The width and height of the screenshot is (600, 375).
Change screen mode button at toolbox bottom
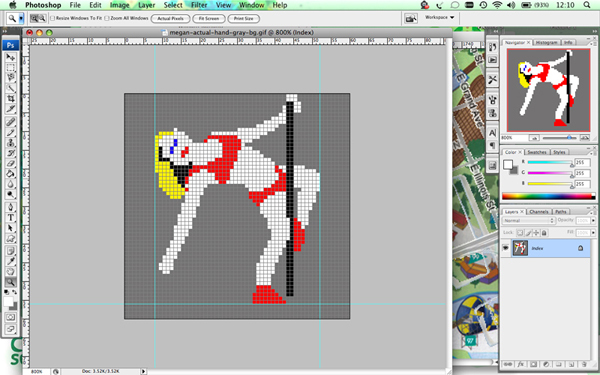point(11,329)
